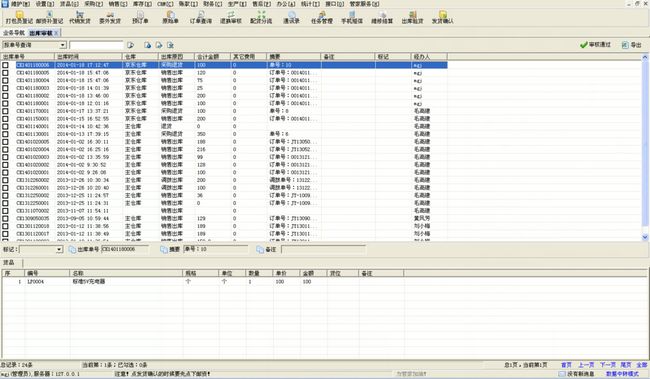Viewport: 650px width, 379px height.
Task: Tick the checkbox for order CK1401180006
Action: point(5,65)
